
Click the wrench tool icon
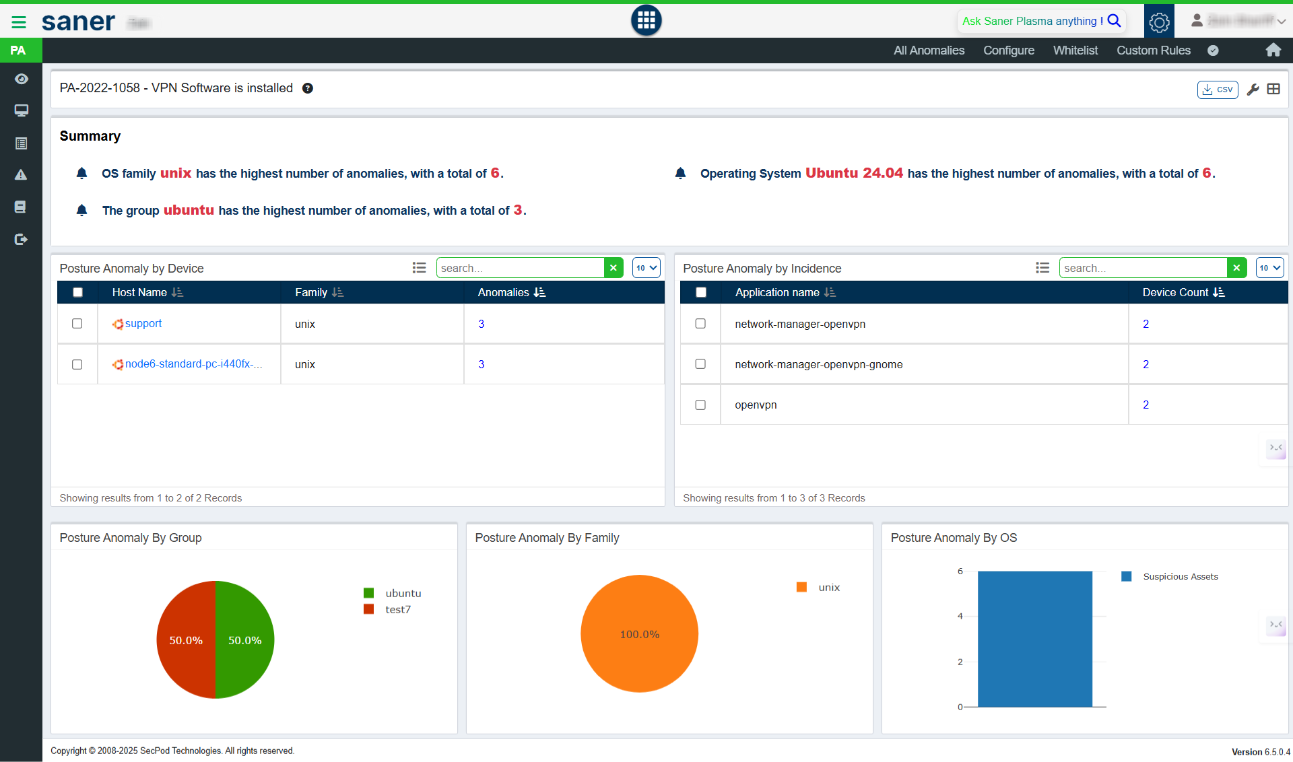click(x=1252, y=89)
